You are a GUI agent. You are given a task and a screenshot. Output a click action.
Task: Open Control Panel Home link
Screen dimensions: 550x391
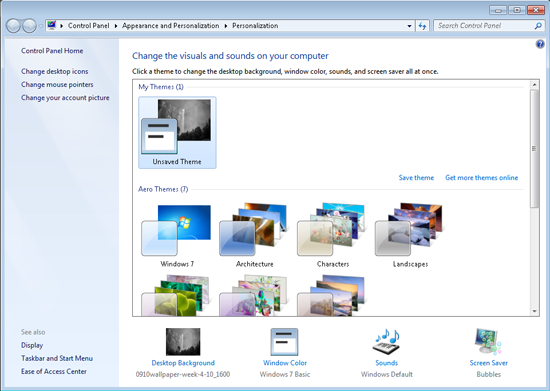tap(52, 51)
